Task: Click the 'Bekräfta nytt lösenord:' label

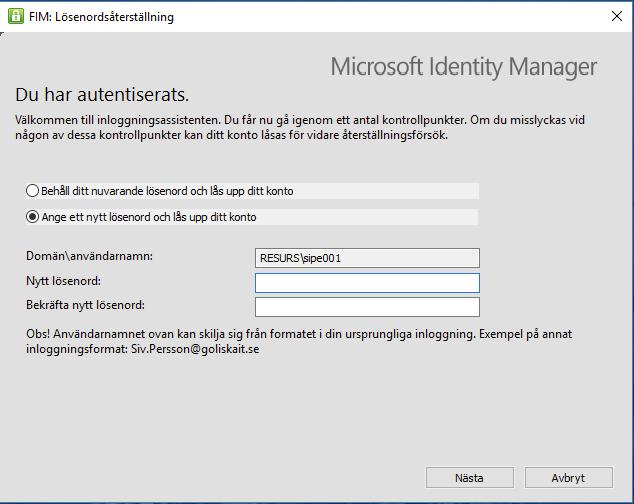Action: [x=85, y=305]
